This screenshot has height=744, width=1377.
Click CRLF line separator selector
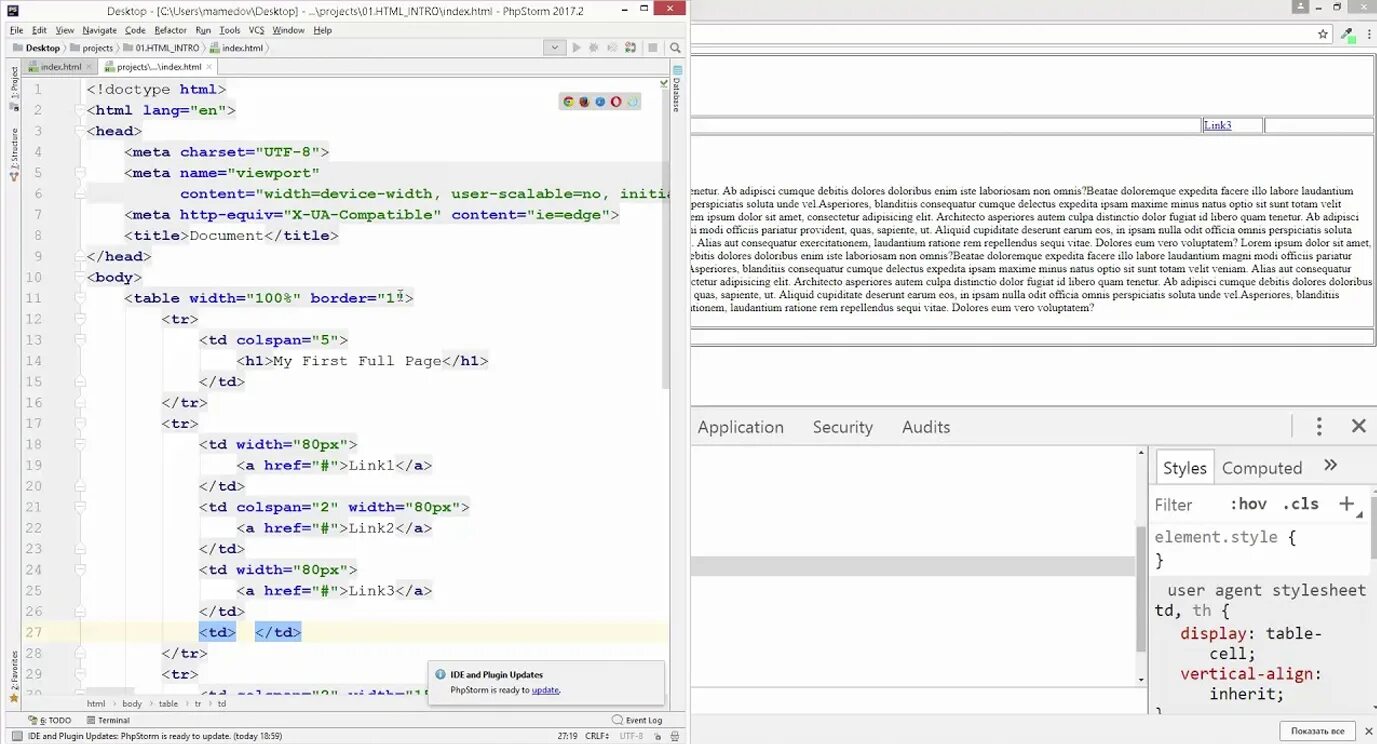[x=597, y=736]
